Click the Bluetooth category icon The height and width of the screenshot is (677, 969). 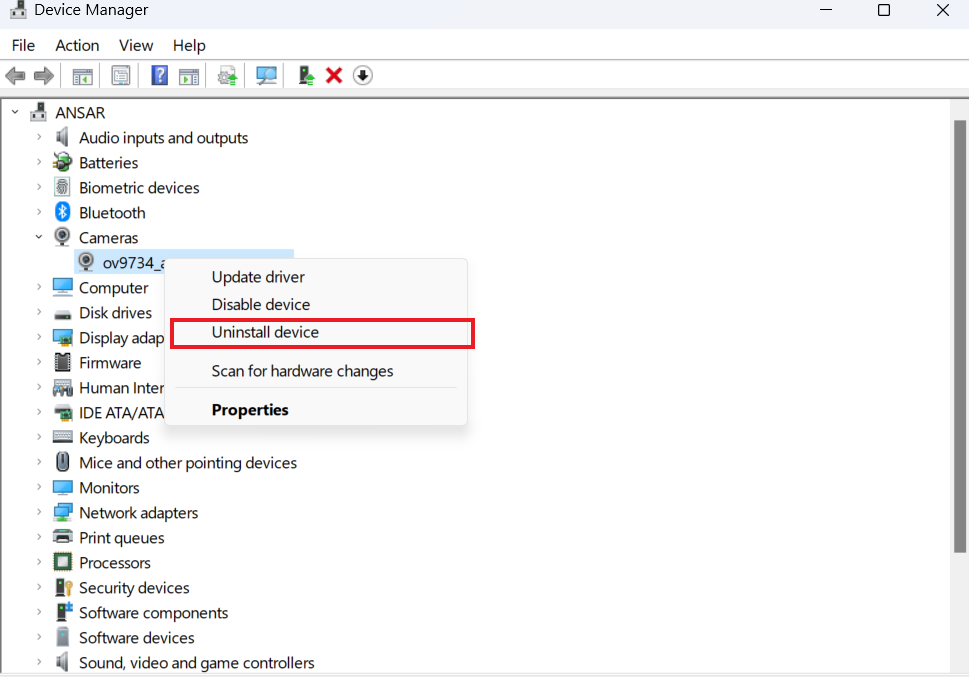[x=62, y=212]
